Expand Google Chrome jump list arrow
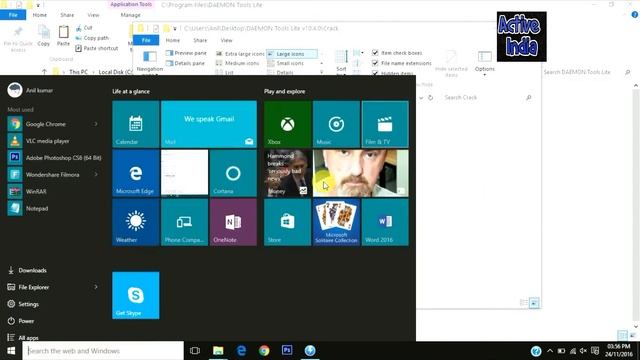 [x=96, y=124]
